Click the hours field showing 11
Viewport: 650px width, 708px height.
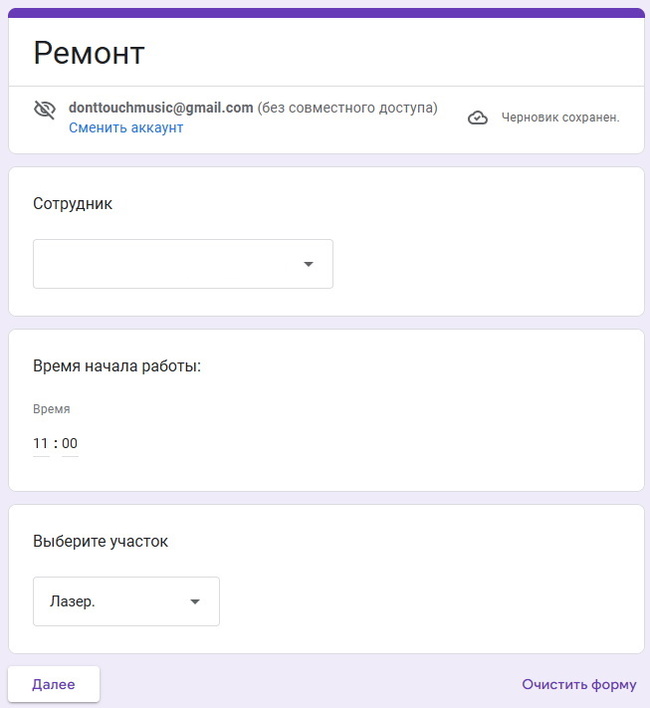tap(41, 444)
